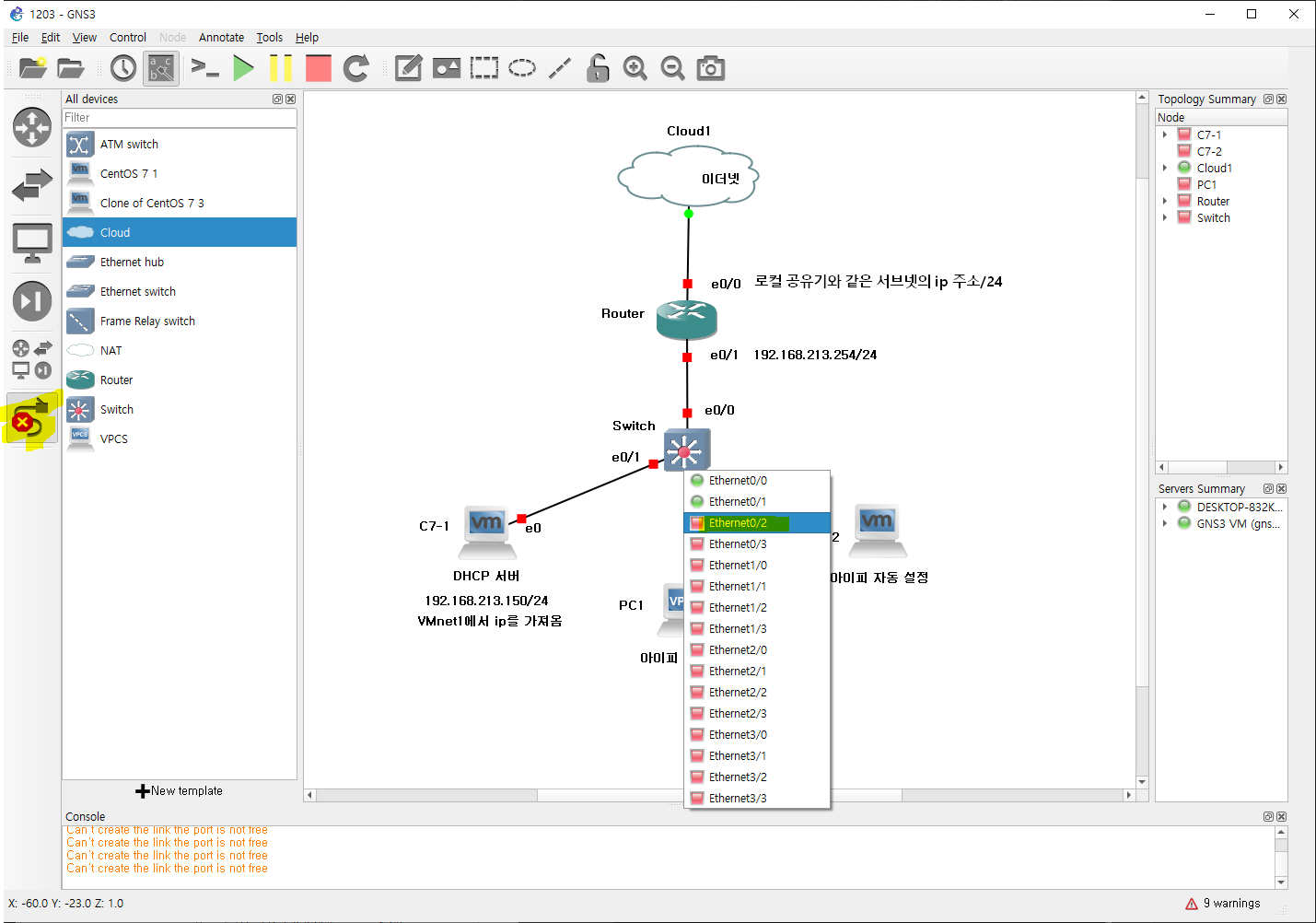Float the Servers Summary panel
1316x923 pixels.
(1268, 489)
